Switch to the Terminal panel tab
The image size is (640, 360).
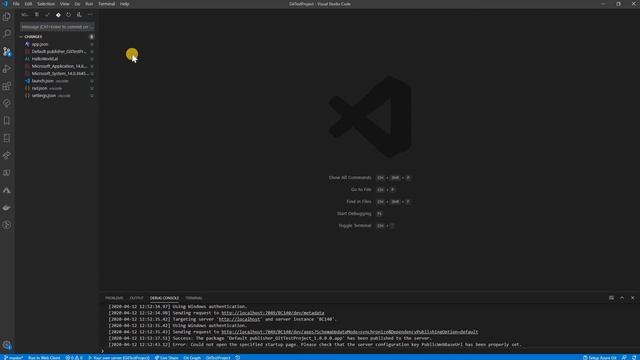[x=194, y=298]
